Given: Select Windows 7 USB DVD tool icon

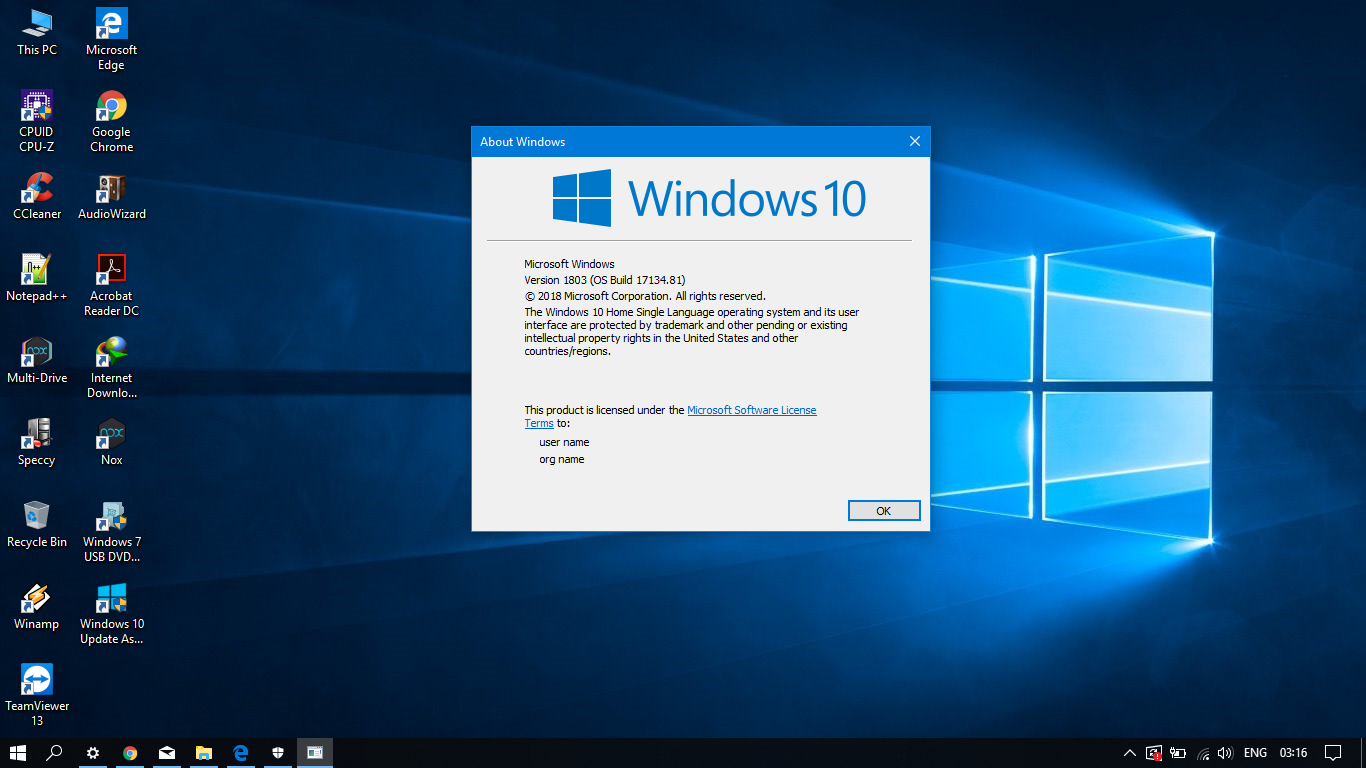Looking at the screenshot, I should pyautogui.click(x=111, y=531).
